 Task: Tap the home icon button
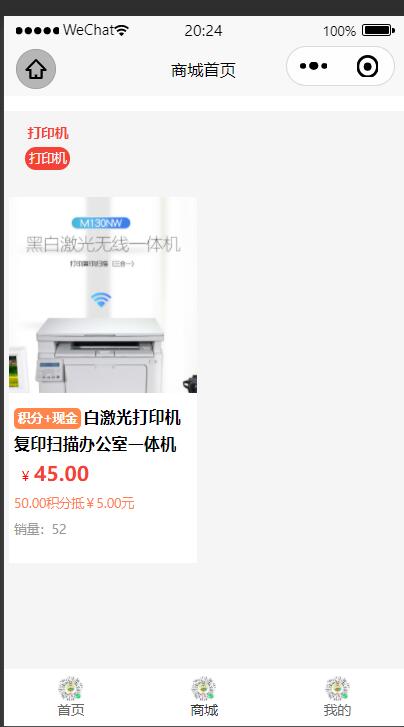pos(36,69)
